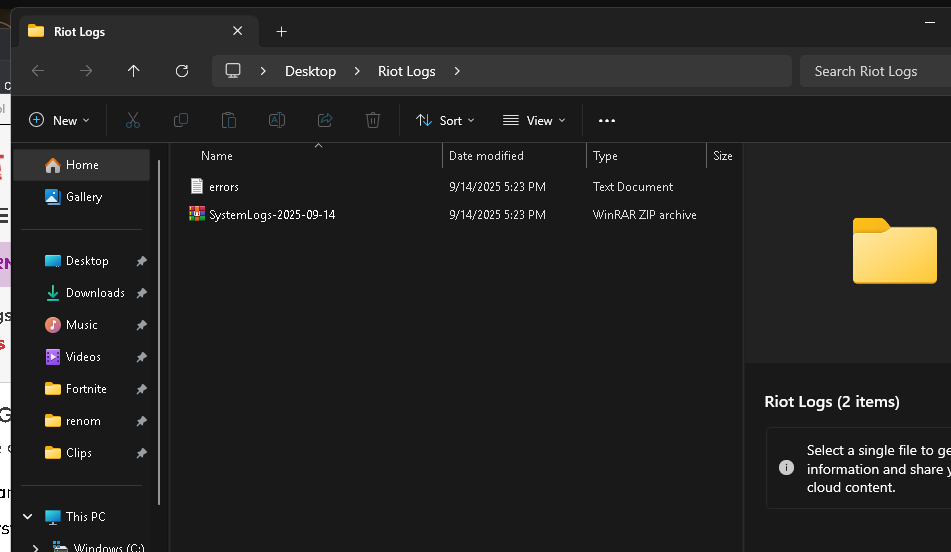Click the pin icon next to Downloads
Screen dimensions: 951x552
[141, 293]
